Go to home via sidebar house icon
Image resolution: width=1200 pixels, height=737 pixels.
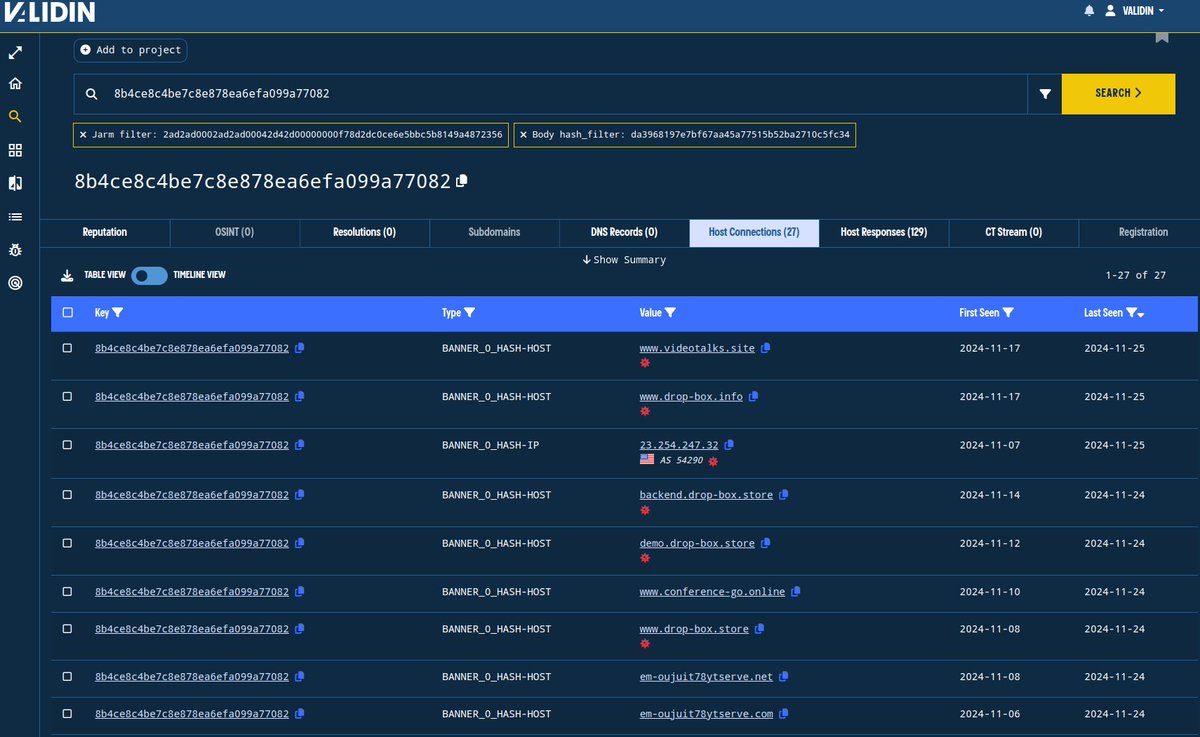pos(15,84)
